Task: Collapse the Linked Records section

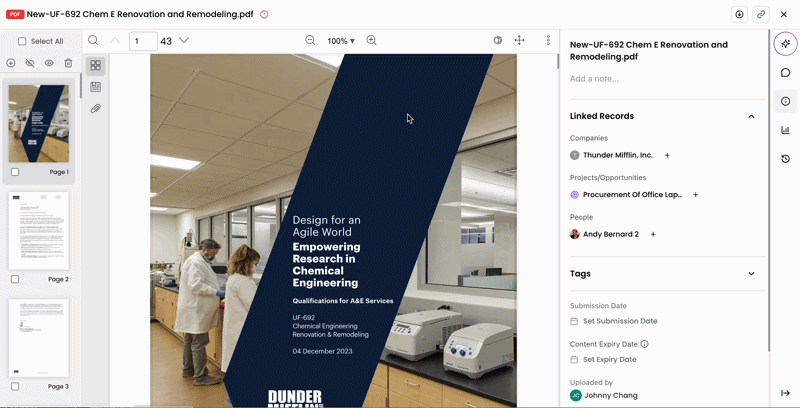Action: click(751, 116)
